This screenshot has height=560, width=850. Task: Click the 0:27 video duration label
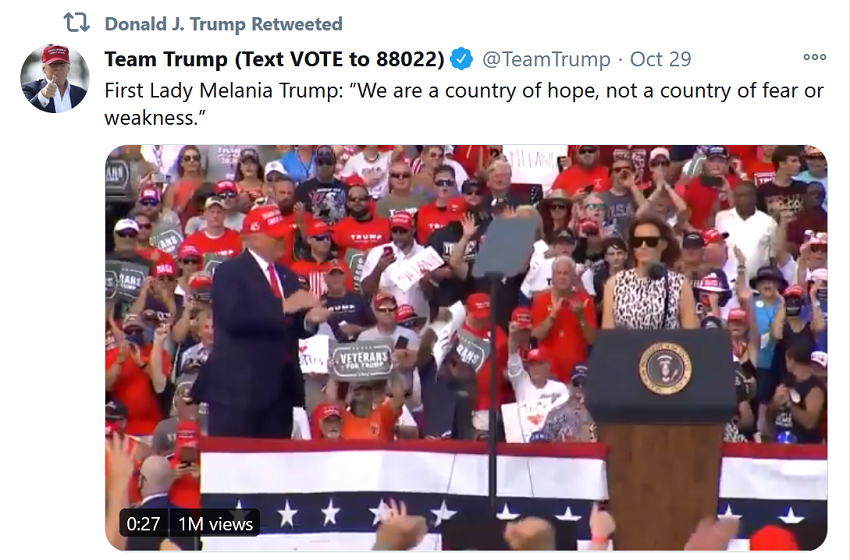[x=143, y=524]
